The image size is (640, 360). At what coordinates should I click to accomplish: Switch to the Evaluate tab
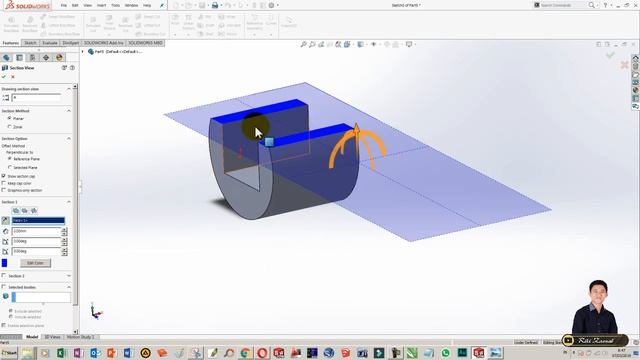coord(49,43)
